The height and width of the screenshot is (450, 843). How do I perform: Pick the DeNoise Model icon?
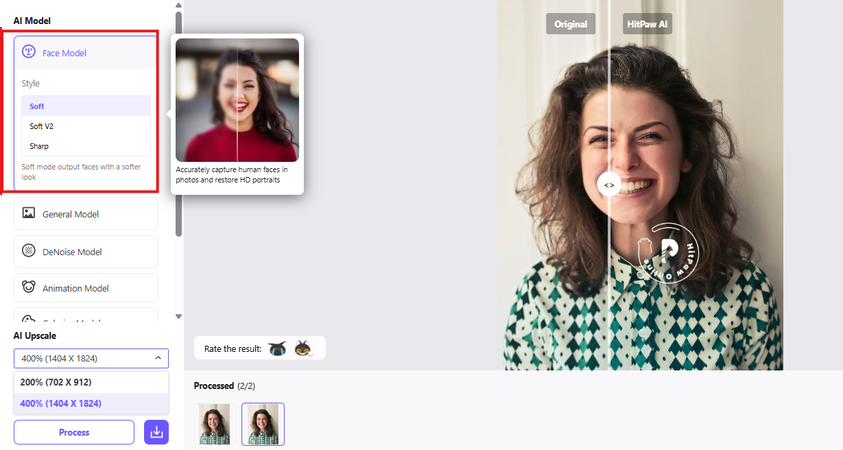coord(28,251)
